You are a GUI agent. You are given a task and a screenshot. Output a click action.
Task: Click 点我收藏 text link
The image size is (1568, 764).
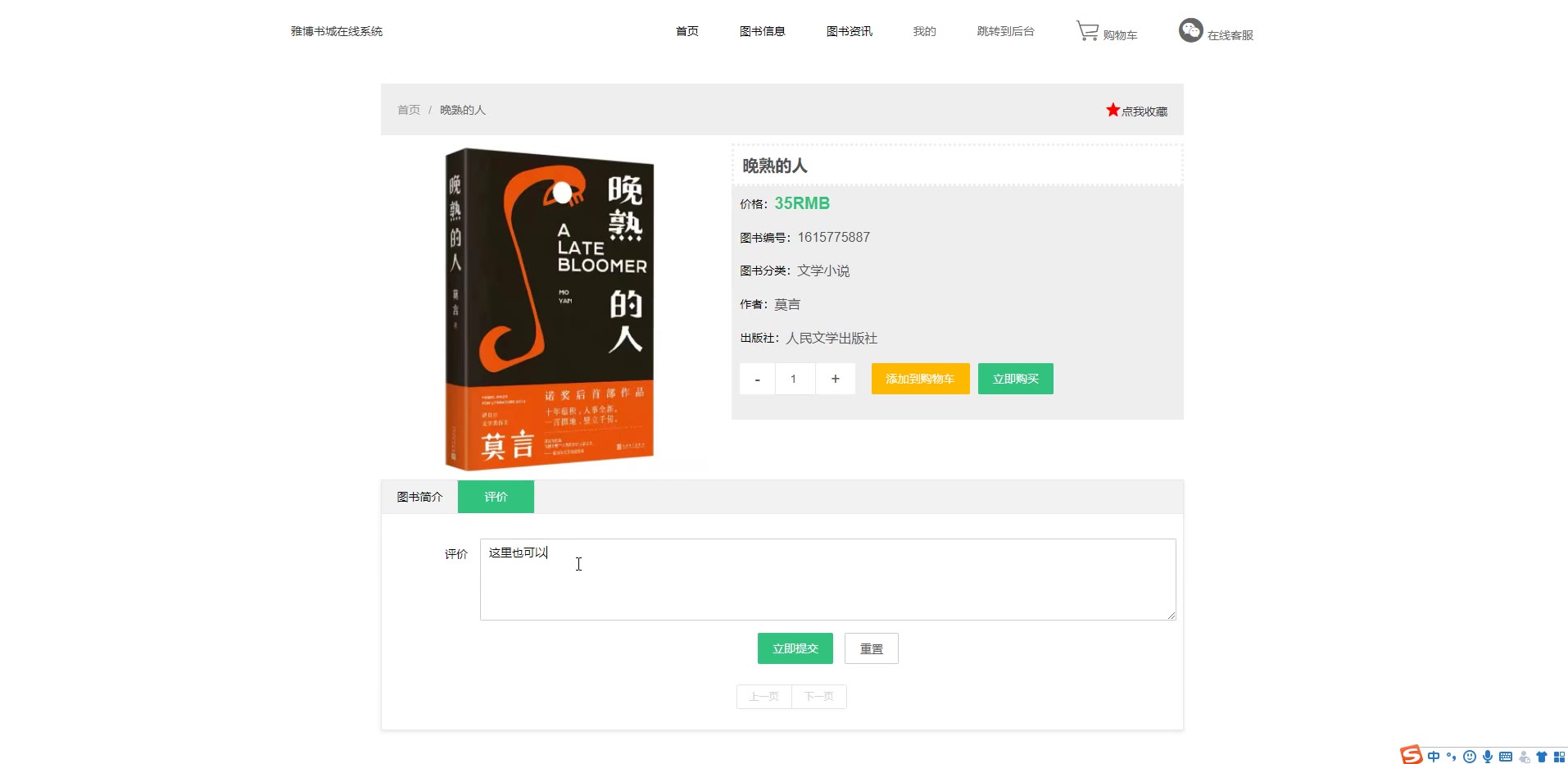1144,111
